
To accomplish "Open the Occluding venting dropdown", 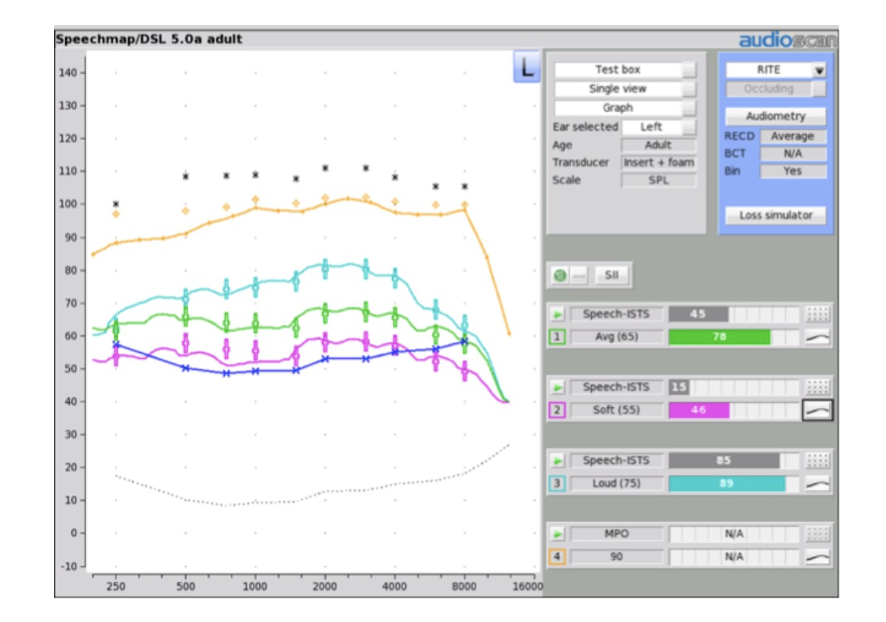I will click(x=775, y=89).
